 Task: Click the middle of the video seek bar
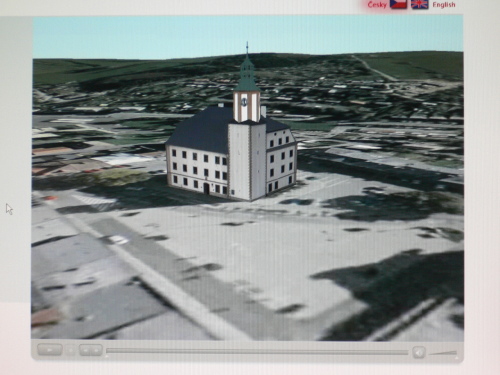[x=257, y=351]
